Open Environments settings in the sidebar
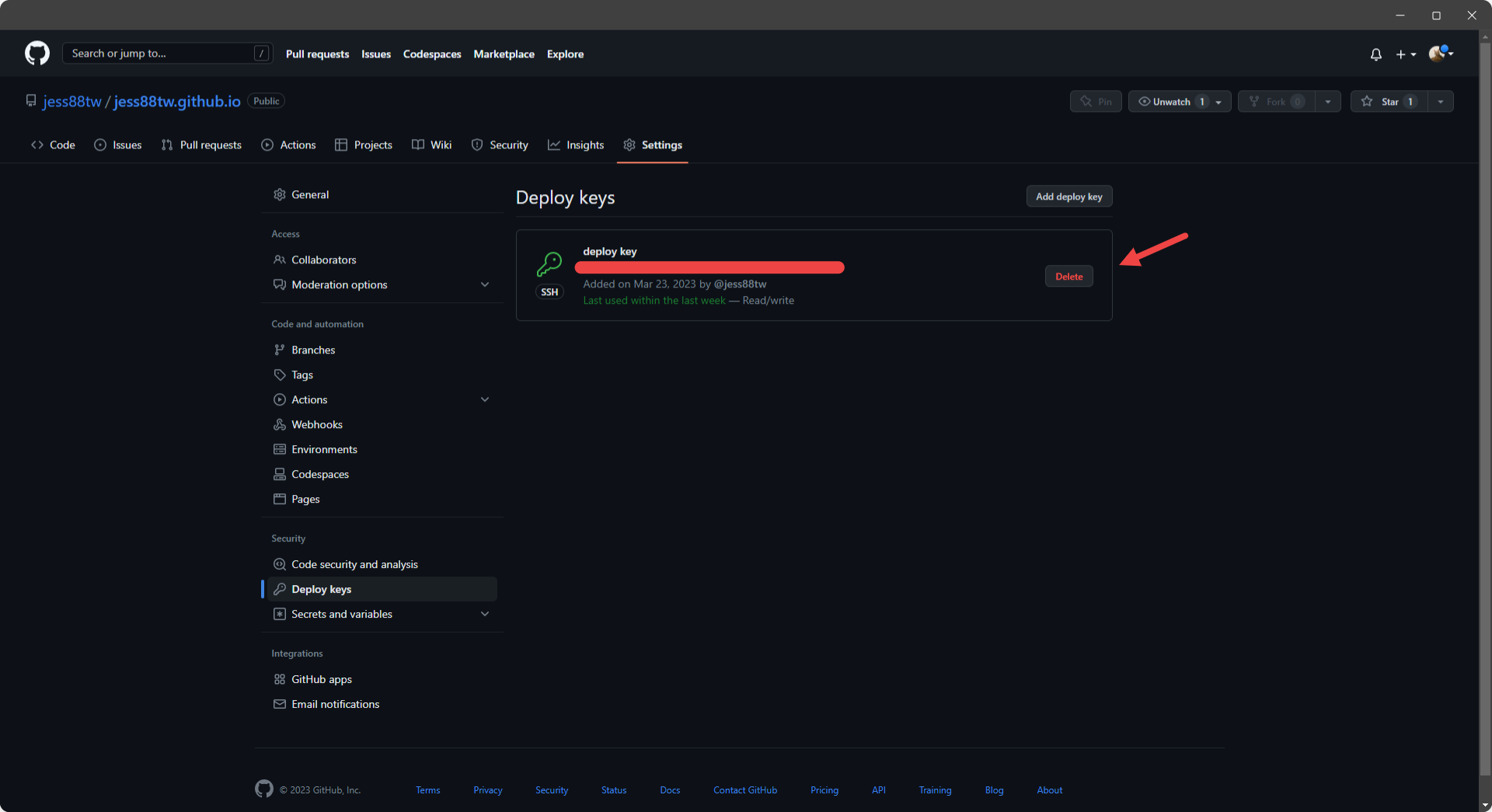1492x812 pixels. [x=382, y=450]
